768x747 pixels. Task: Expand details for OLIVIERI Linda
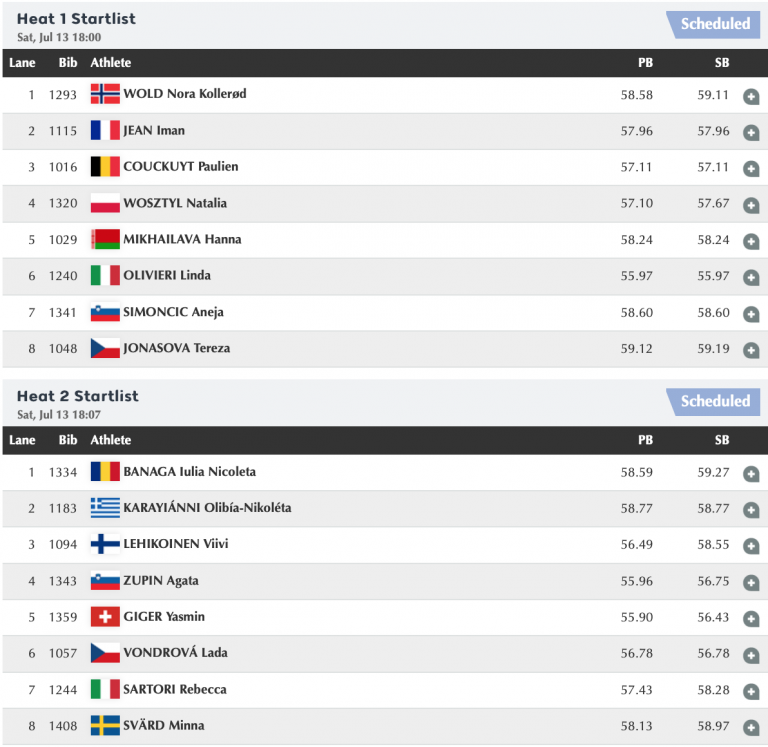tap(751, 279)
